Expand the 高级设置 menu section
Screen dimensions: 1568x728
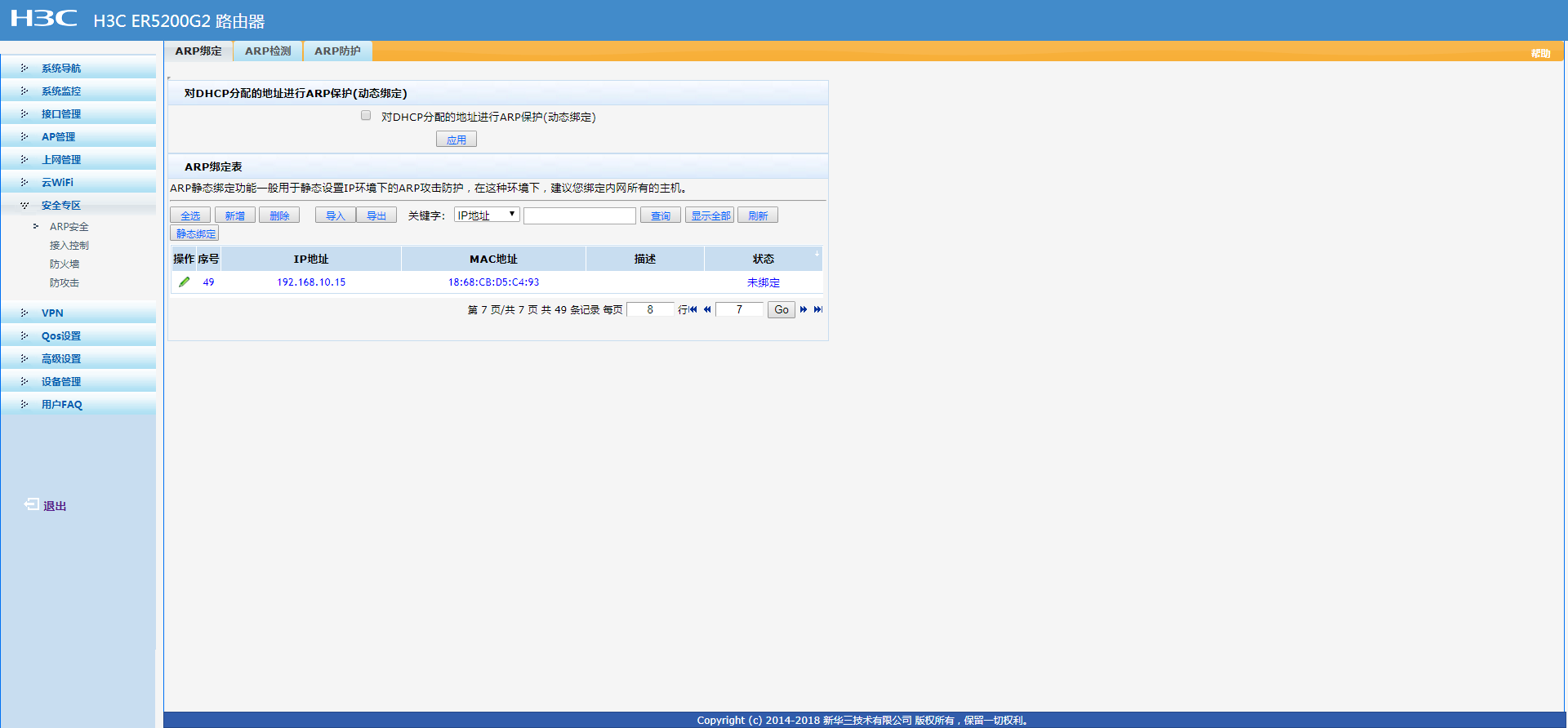pos(78,358)
